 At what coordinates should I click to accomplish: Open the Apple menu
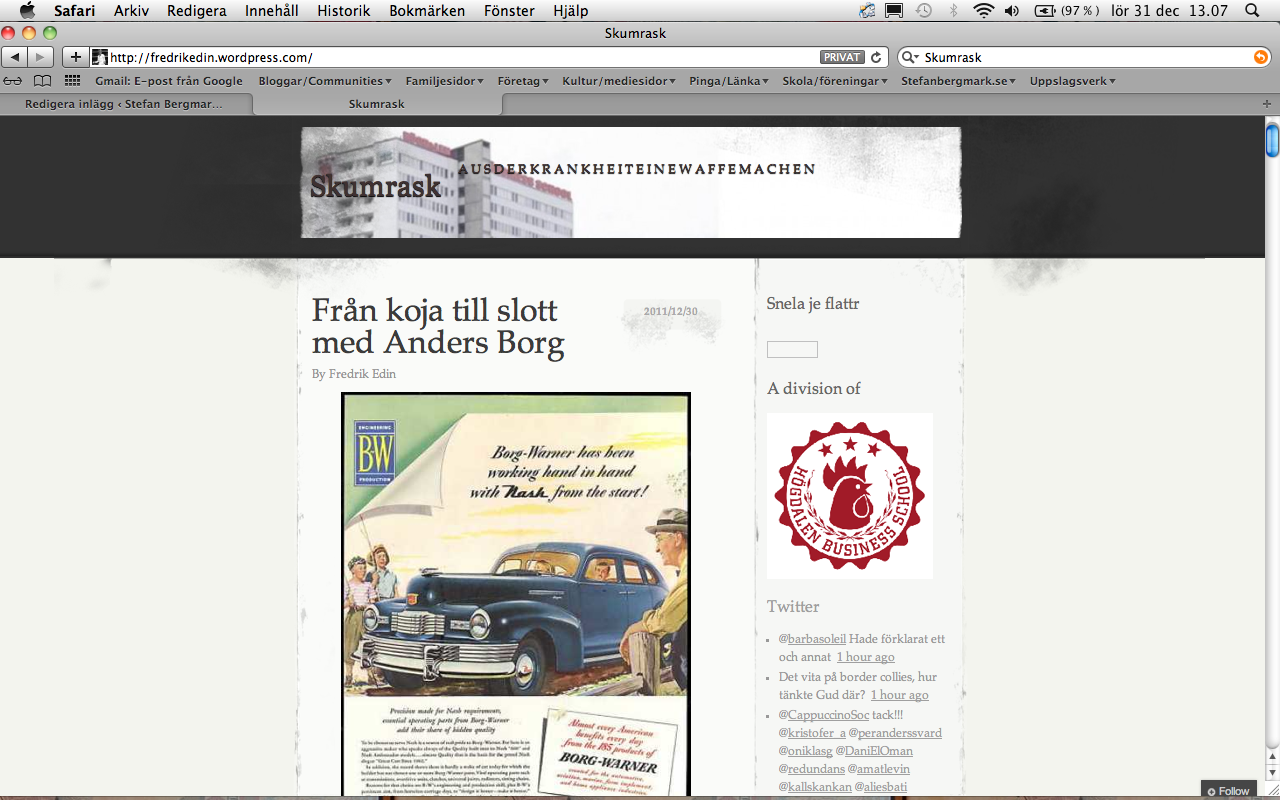[x=27, y=11]
